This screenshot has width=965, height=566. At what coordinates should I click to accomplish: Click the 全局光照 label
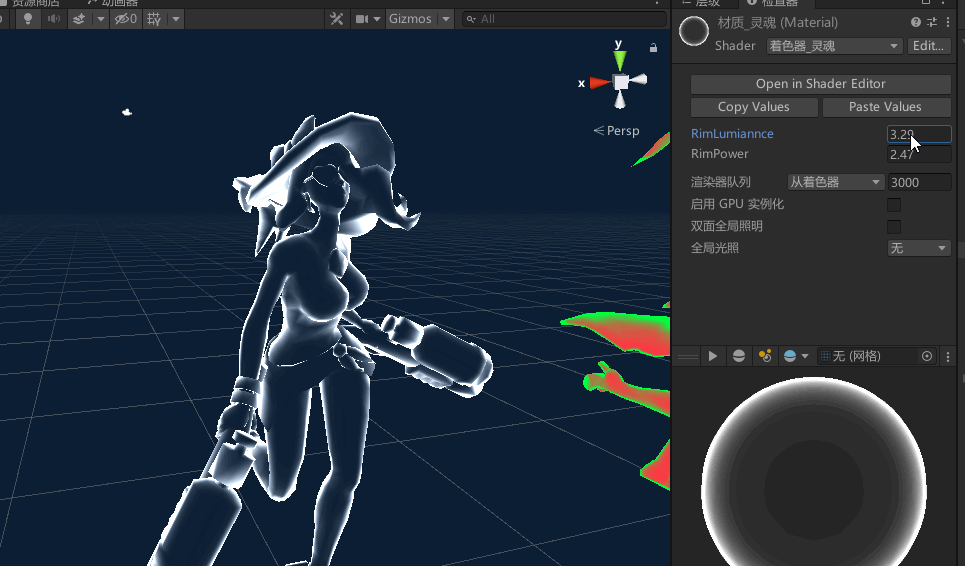tap(715, 248)
